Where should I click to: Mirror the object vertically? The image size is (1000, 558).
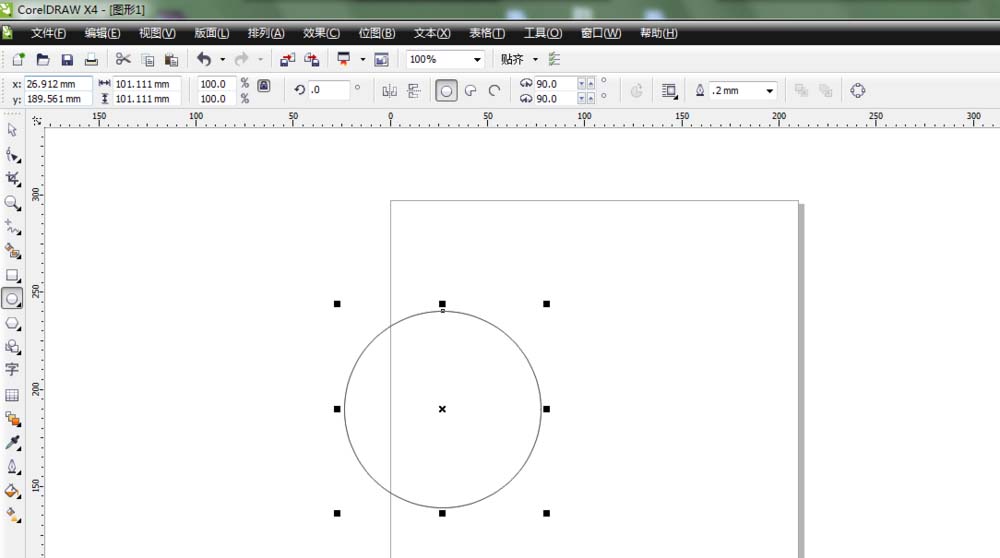413,91
